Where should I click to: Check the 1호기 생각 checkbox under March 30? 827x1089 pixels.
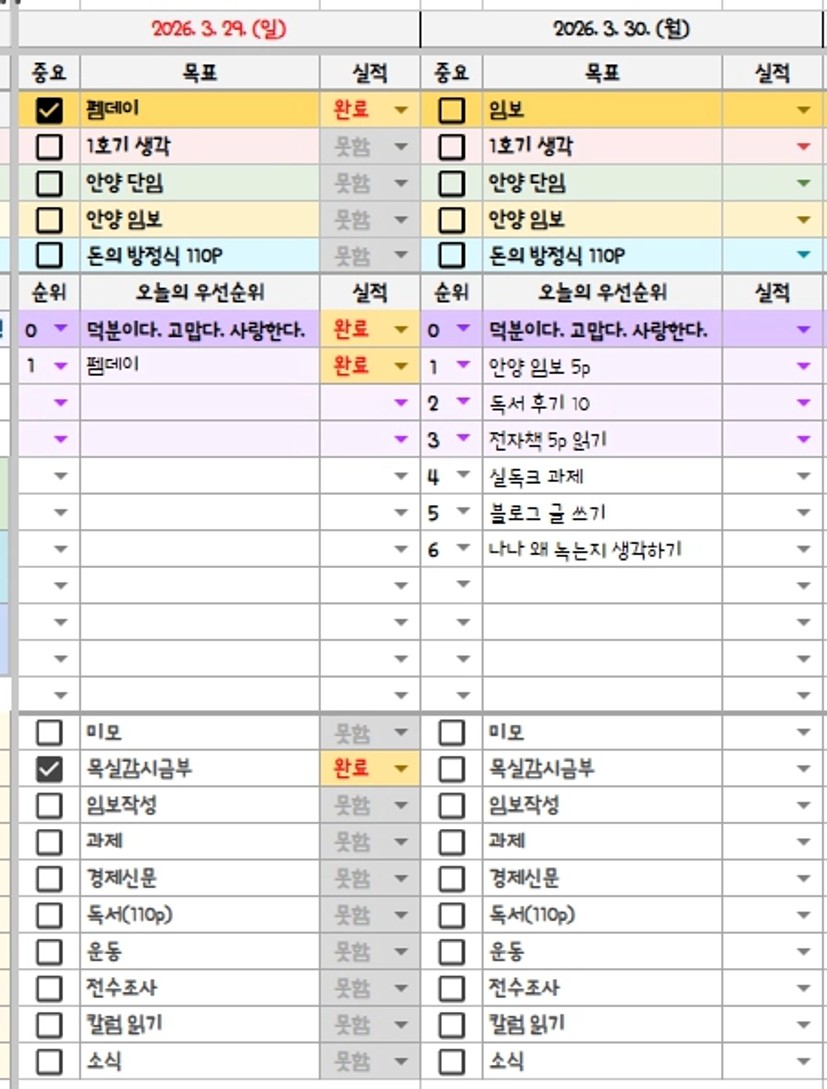(x=451, y=147)
